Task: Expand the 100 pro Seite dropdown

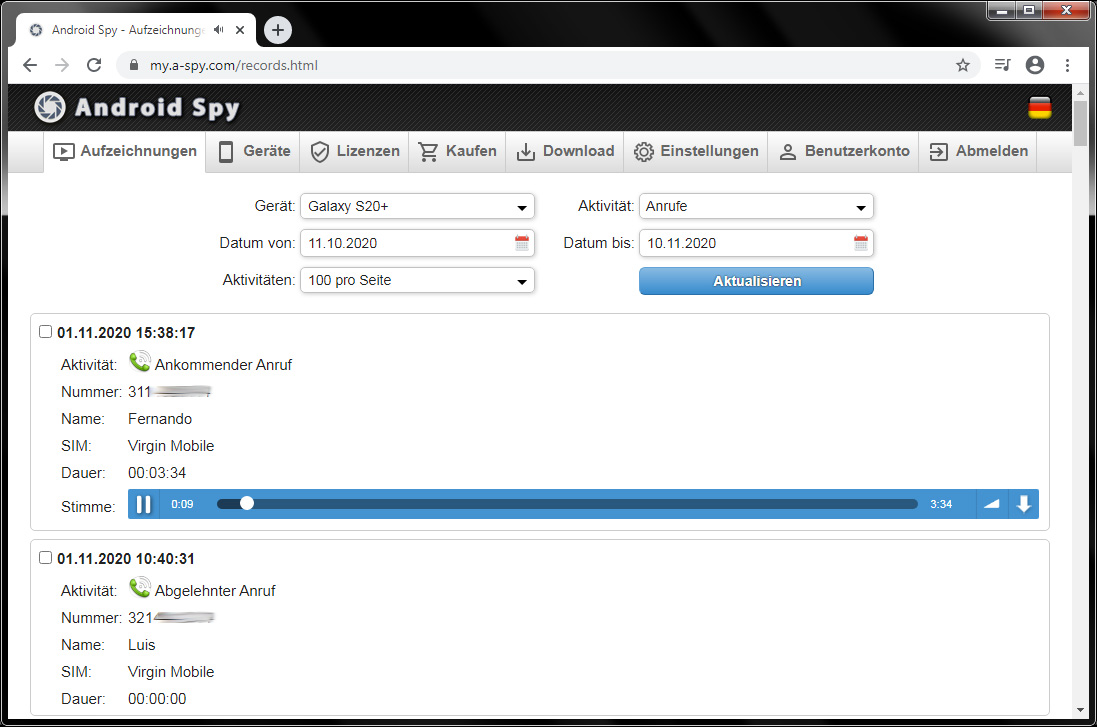Action: [417, 281]
